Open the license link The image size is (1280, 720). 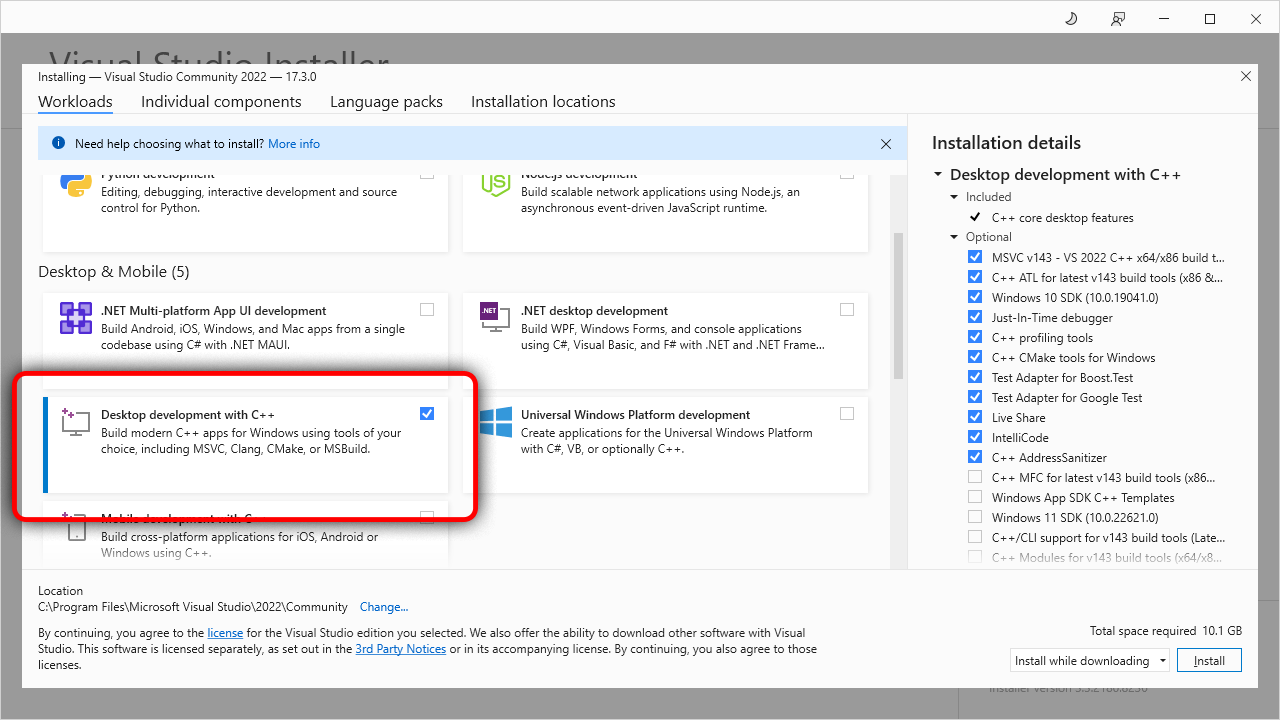[x=225, y=633]
